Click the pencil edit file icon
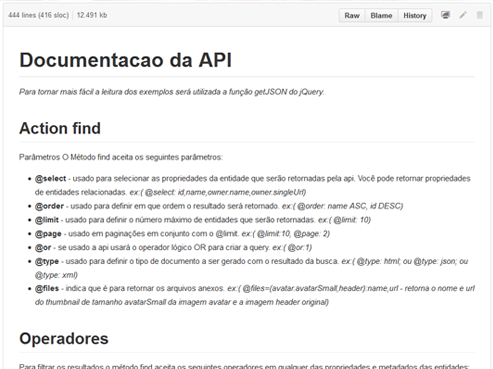 [463, 15]
